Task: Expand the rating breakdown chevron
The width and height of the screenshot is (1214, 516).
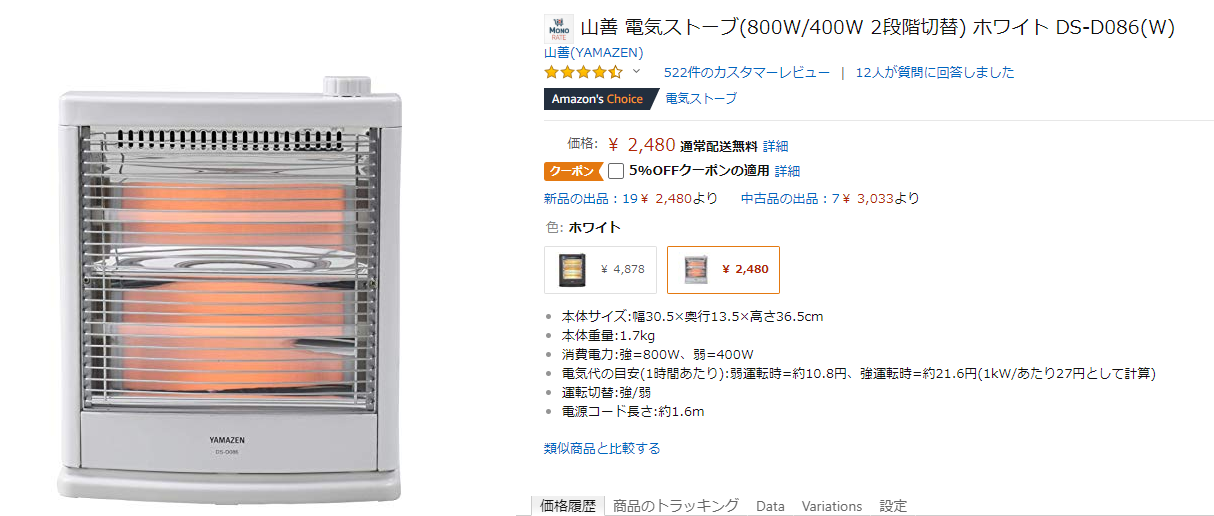Action: 636,72
